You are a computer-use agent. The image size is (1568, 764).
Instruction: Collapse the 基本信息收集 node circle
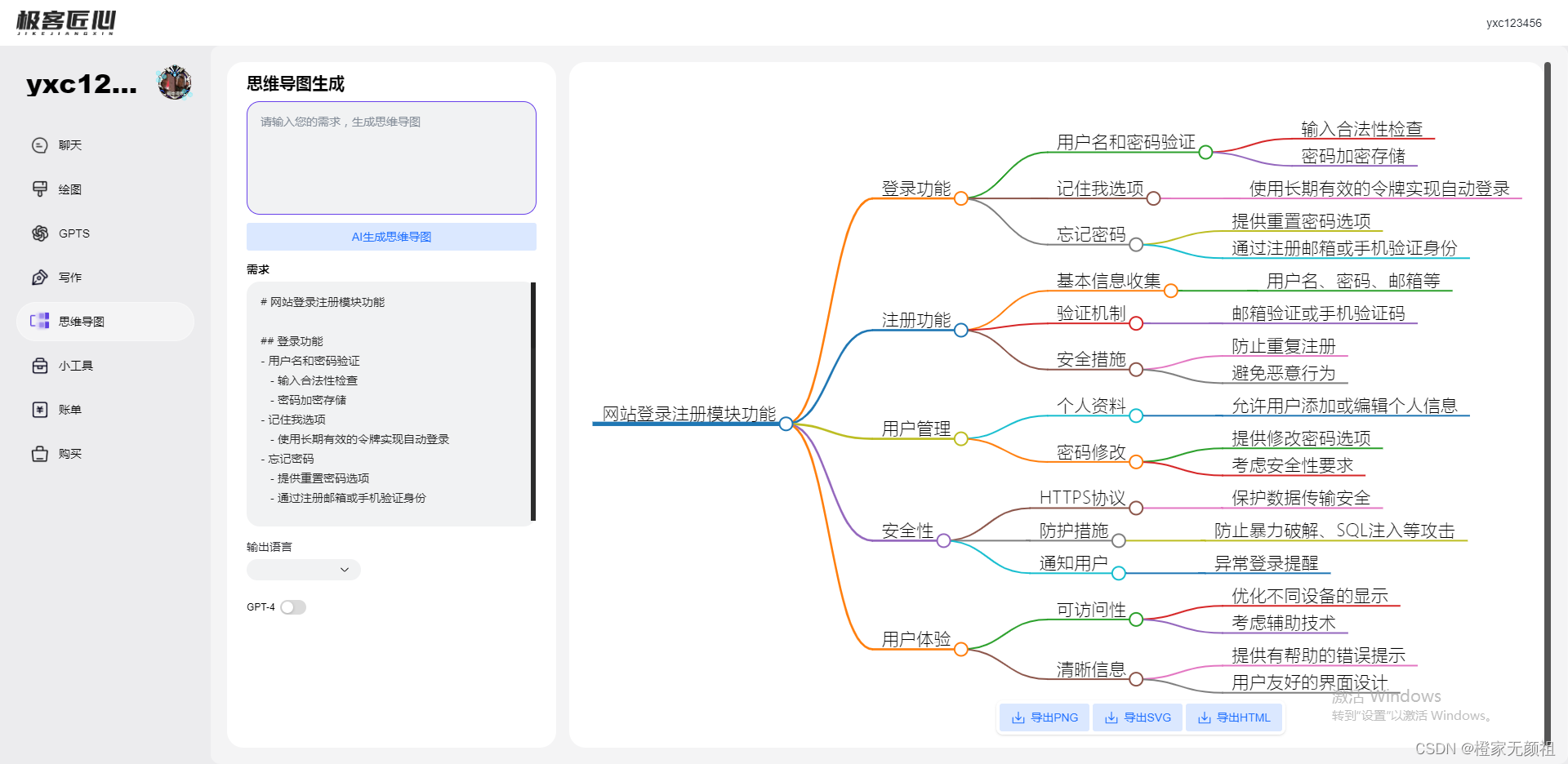coord(1170,291)
